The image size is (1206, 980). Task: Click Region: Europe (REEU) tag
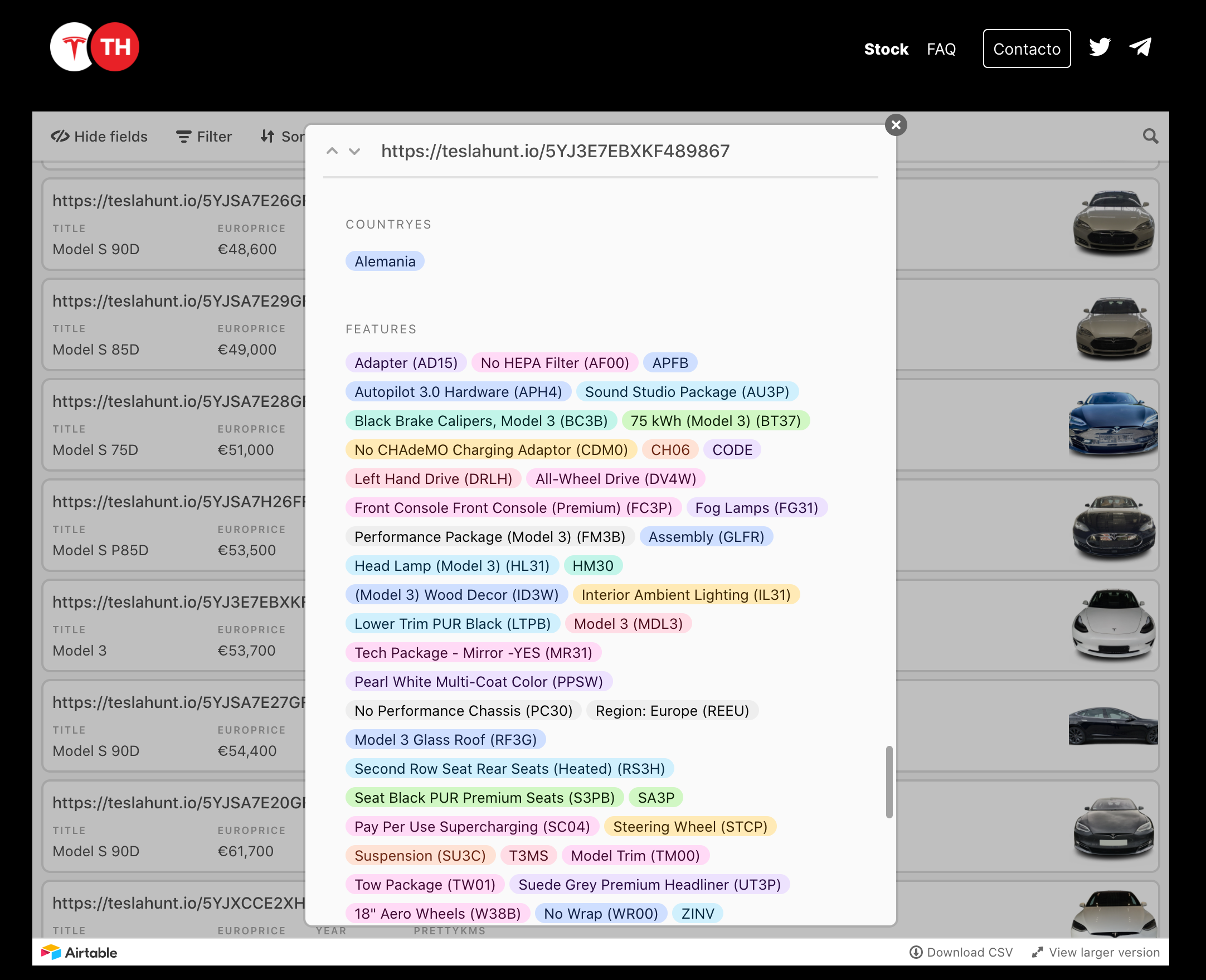672,711
